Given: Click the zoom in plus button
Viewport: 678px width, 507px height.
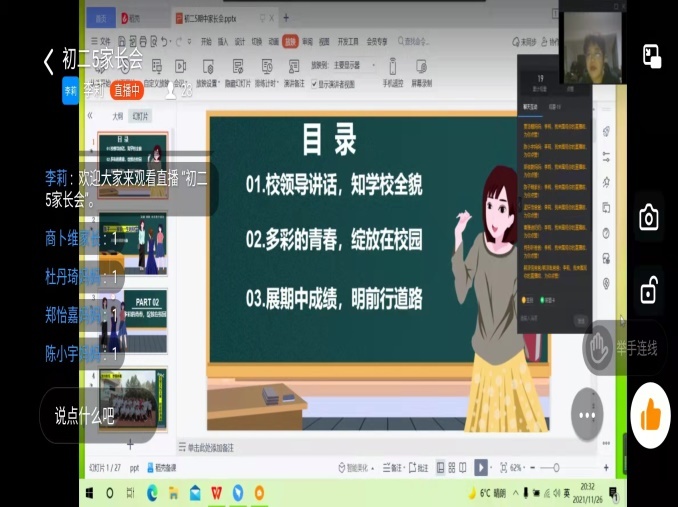Looking at the screenshot, I should click(x=606, y=468).
